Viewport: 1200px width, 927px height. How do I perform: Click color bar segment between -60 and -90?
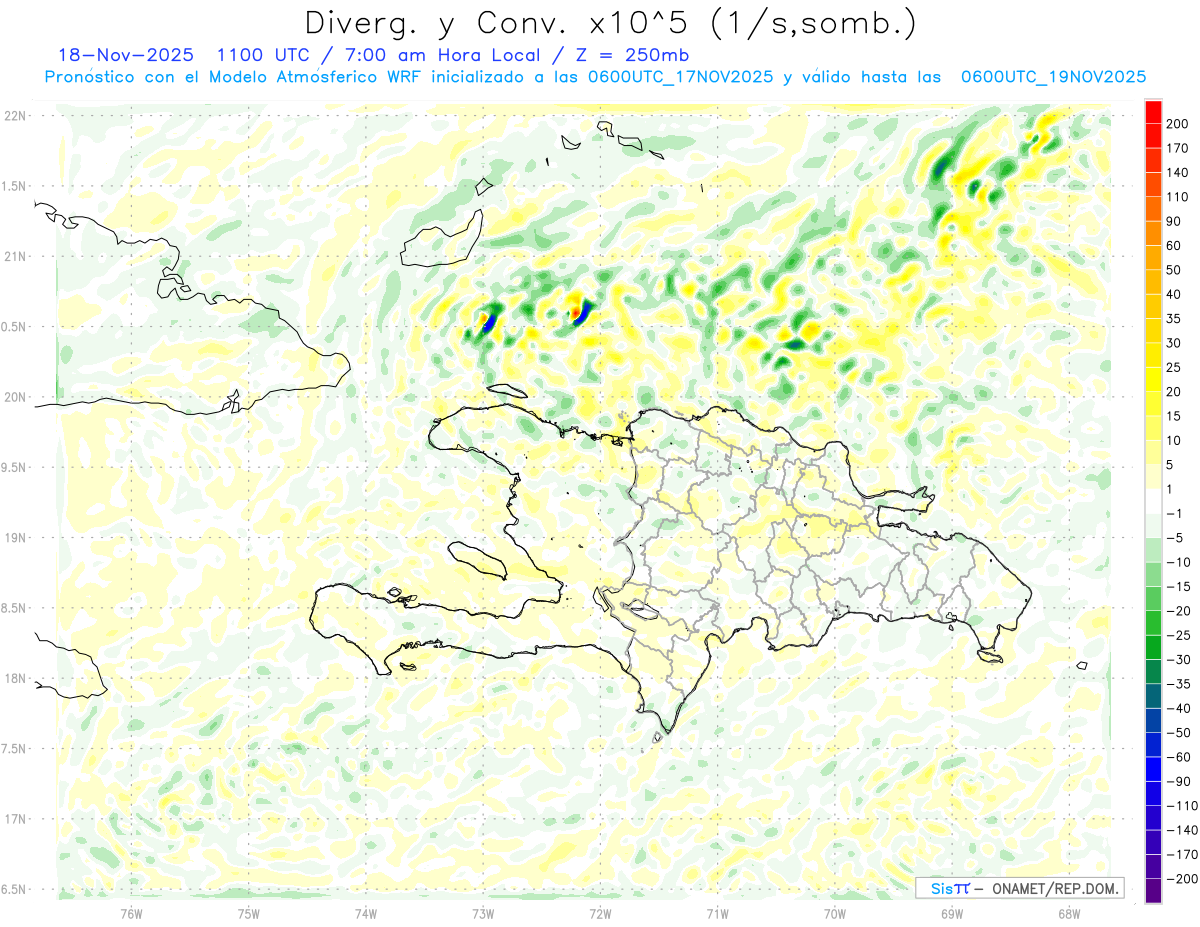[x=1153, y=769]
